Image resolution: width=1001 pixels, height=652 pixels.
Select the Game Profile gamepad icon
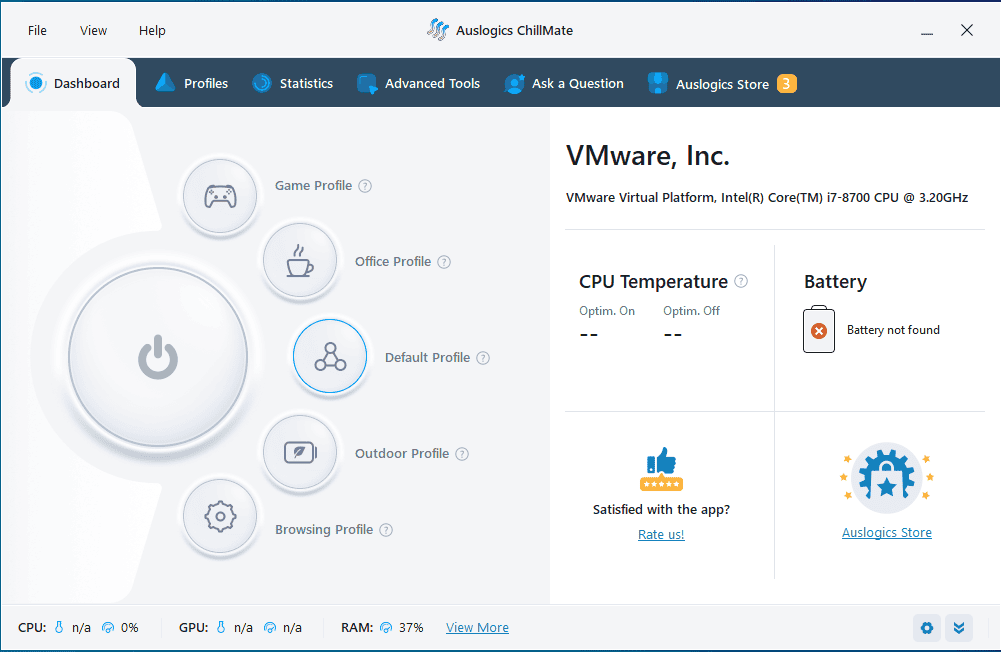(220, 196)
